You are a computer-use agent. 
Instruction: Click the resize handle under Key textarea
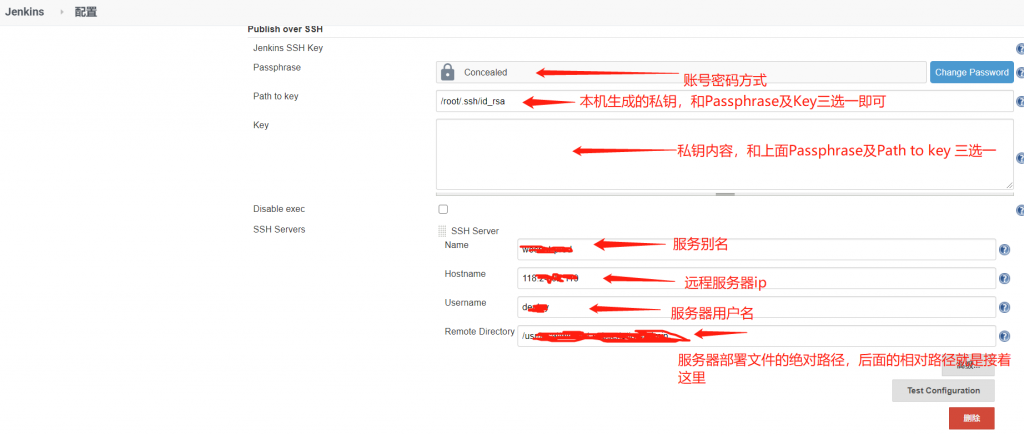coord(725,194)
